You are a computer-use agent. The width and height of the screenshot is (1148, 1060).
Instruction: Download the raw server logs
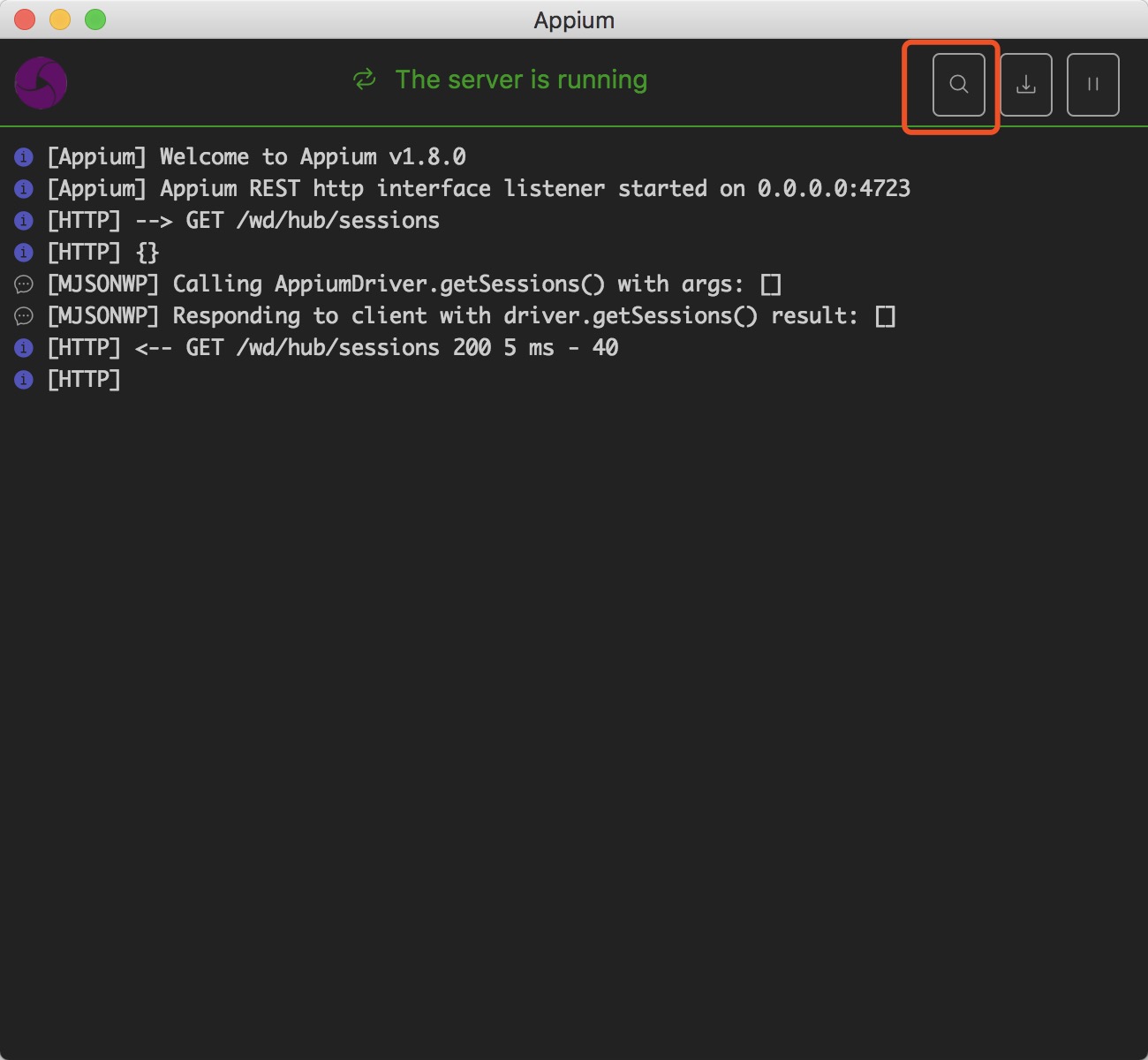[x=1025, y=85]
